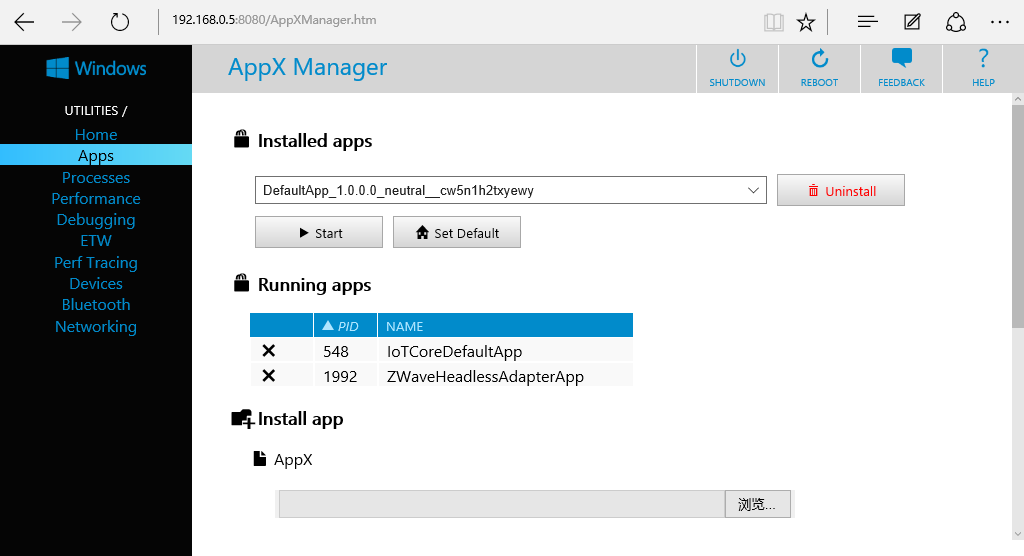Image resolution: width=1024 pixels, height=556 pixels.
Task: Open the Performance page
Action: (96, 198)
